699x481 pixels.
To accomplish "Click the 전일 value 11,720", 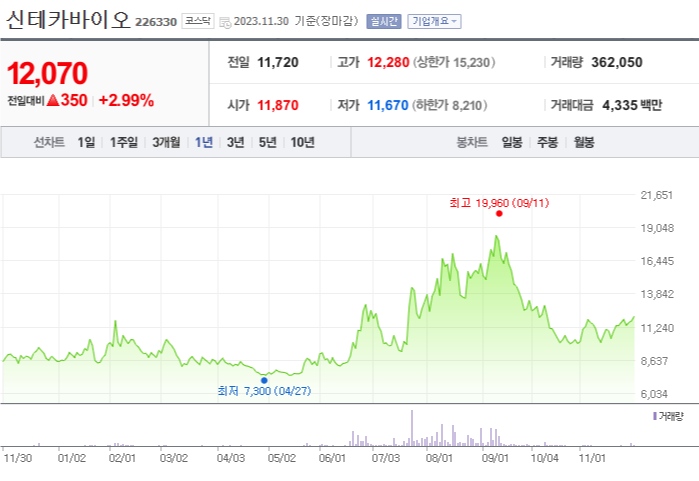I will (278, 62).
